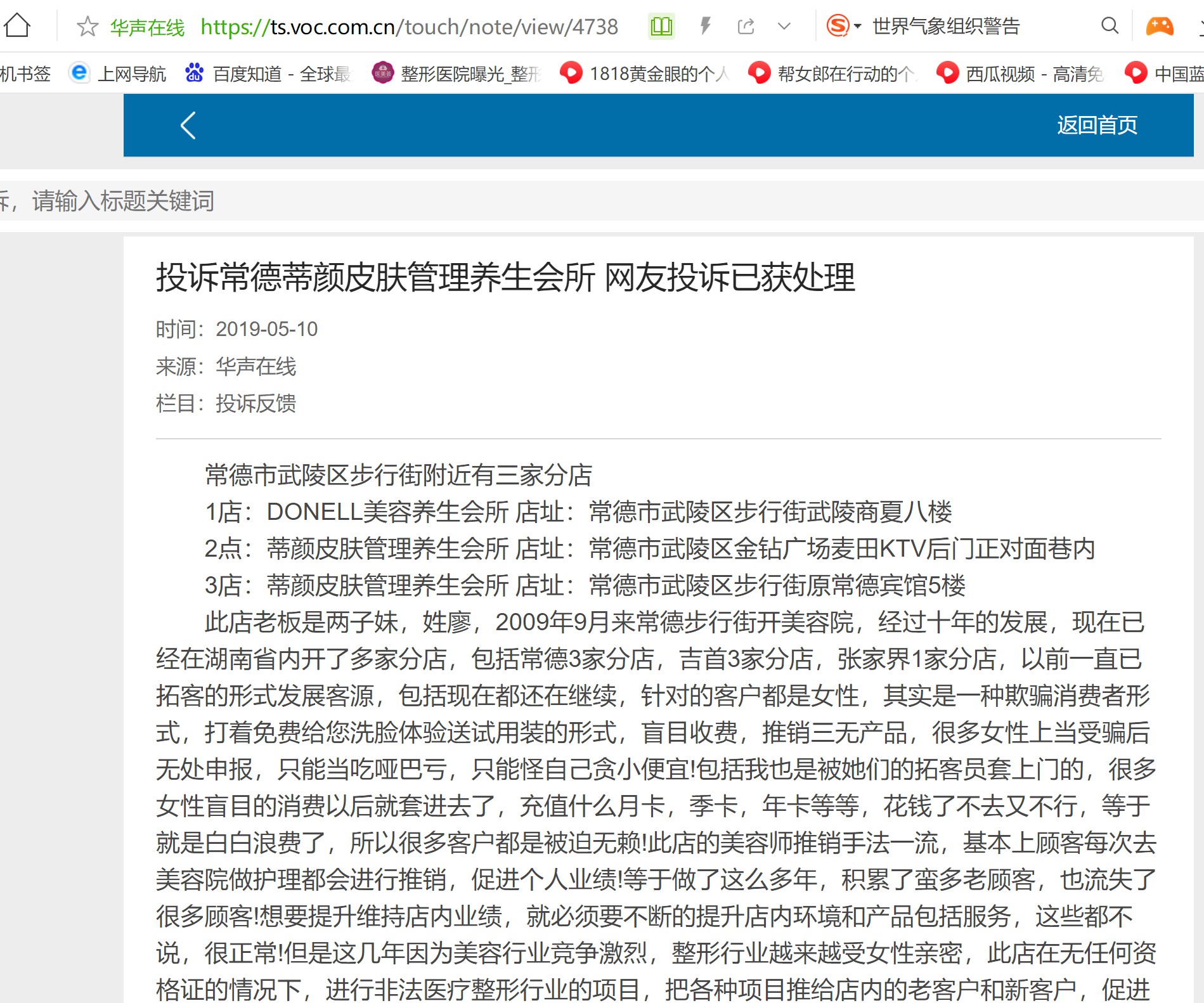Click the IE icon beside 上网导航
The height and width of the screenshot is (1003, 1204).
79,73
